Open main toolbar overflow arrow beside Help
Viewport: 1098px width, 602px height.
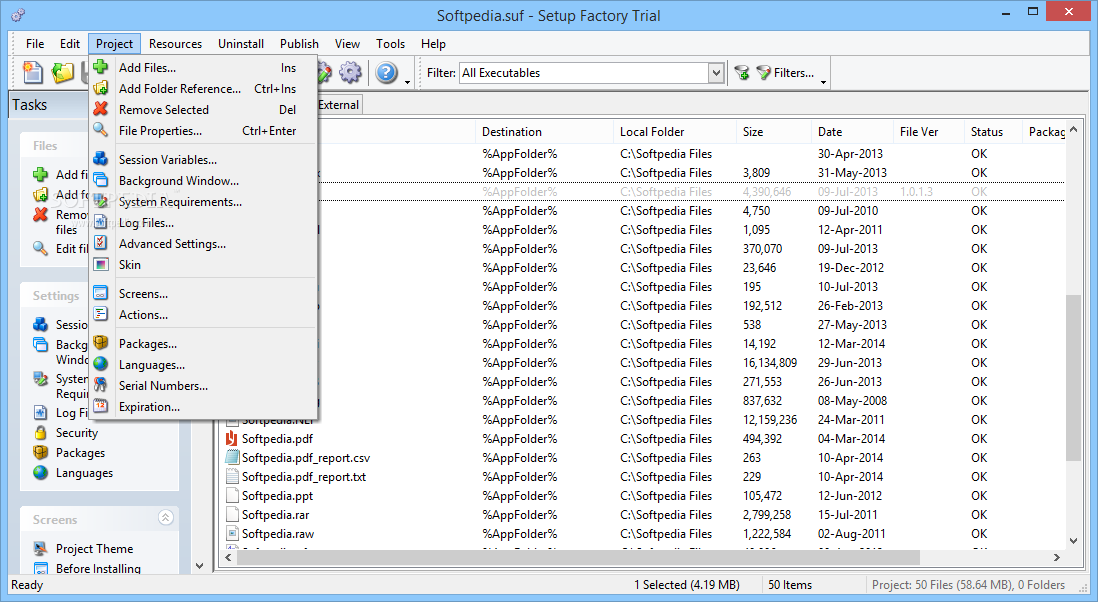tap(408, 82)
